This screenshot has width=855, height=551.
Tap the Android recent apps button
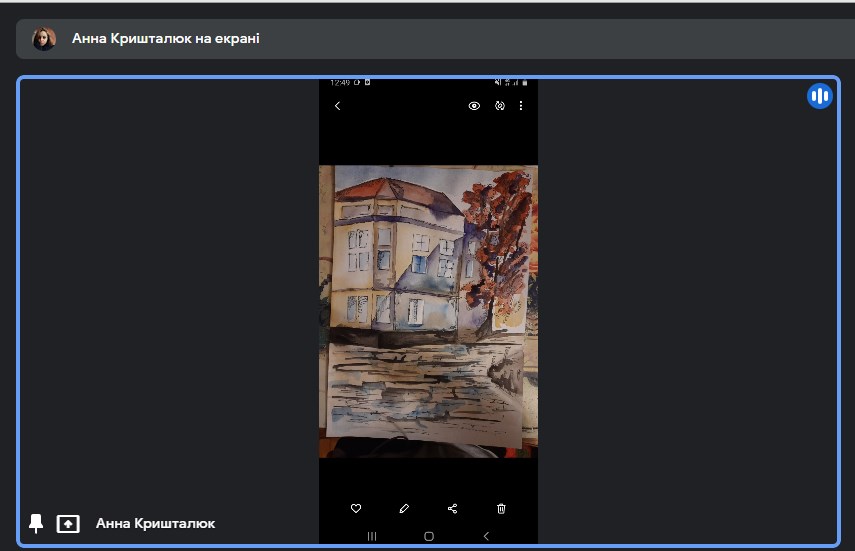tap(372, 536)
